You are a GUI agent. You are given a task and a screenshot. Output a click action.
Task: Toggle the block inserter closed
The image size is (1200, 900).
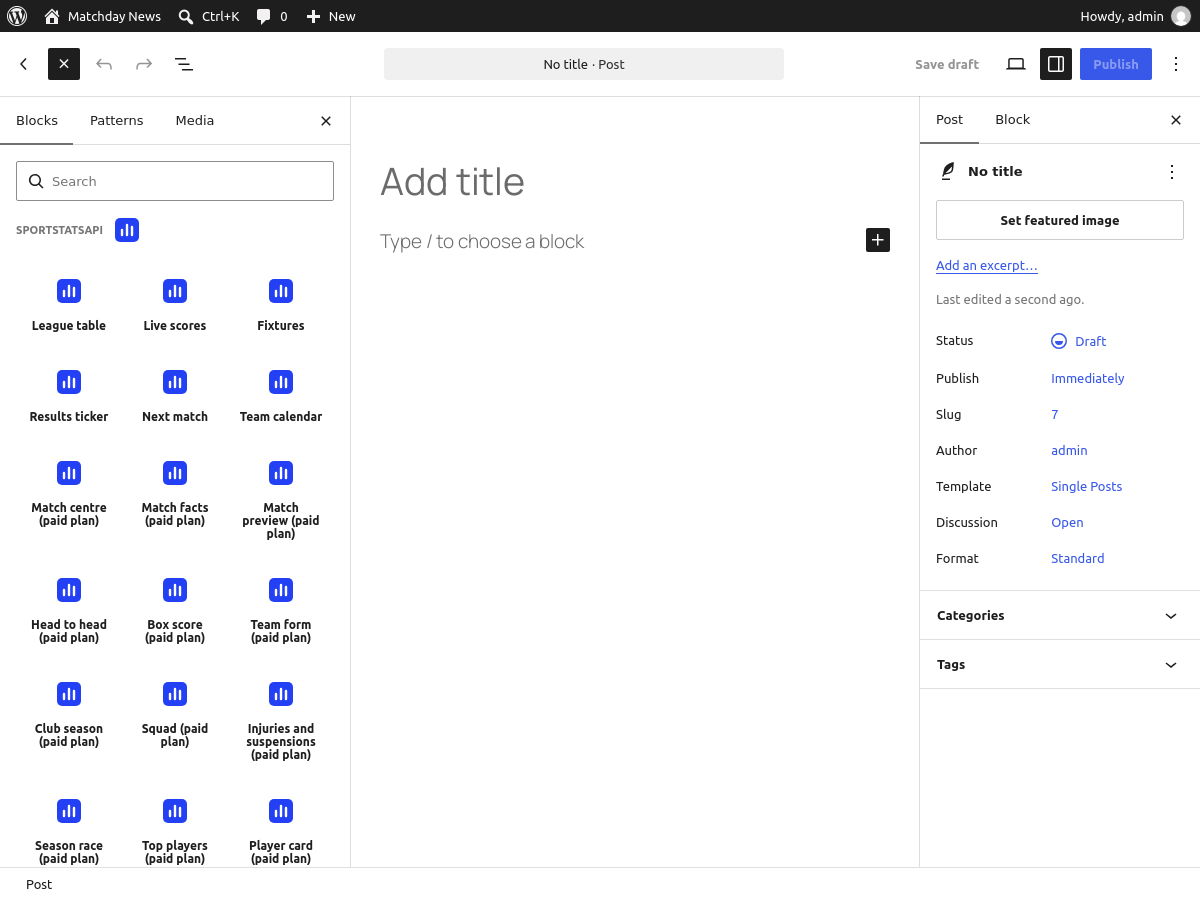coord(64,64)
